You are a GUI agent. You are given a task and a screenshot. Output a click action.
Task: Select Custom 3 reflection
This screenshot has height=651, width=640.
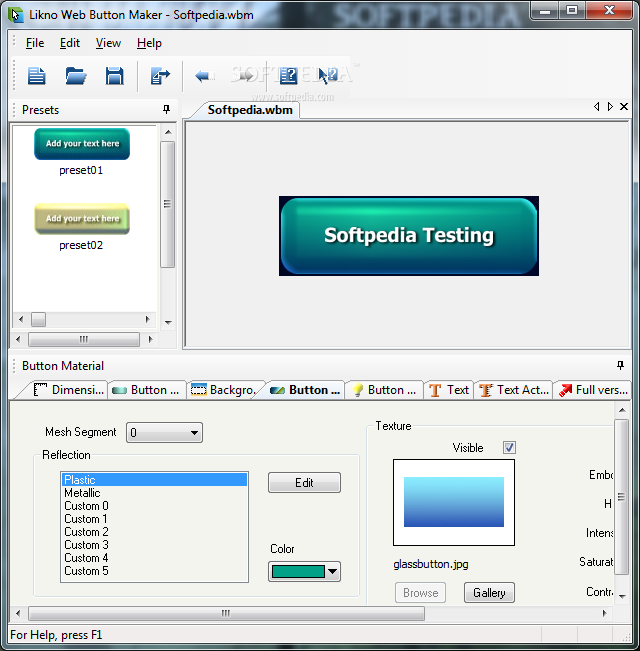tap(154, 545)
